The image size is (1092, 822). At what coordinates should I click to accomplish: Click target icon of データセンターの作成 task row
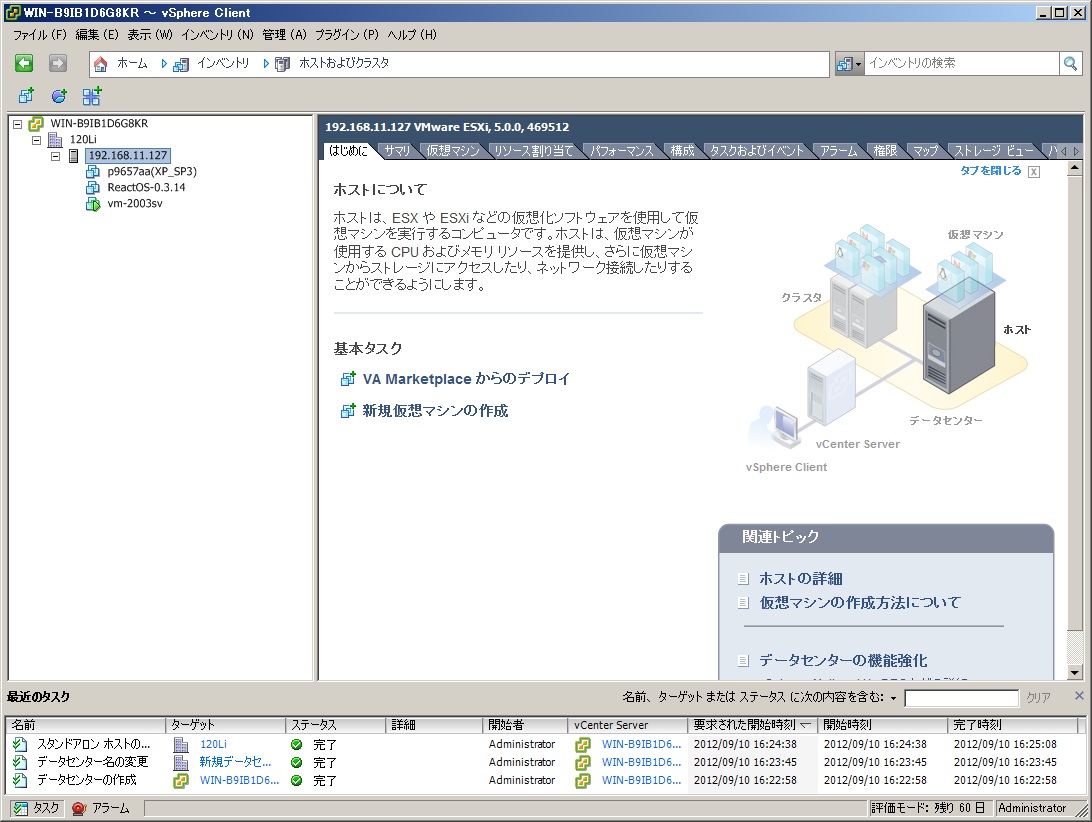pos(180,781)
